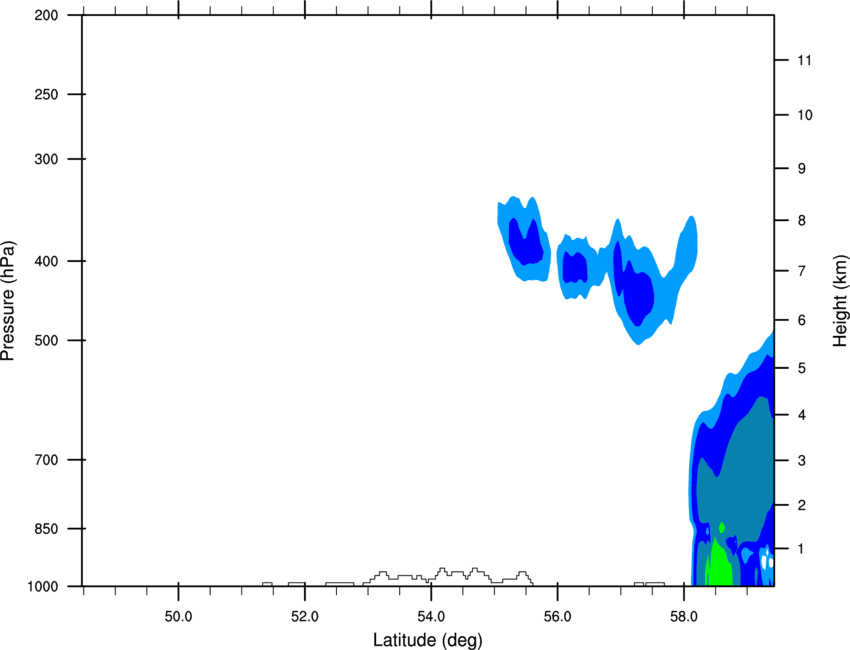Click the 52.0 latitude tick label
850x650 pixels.
(305, 617)
